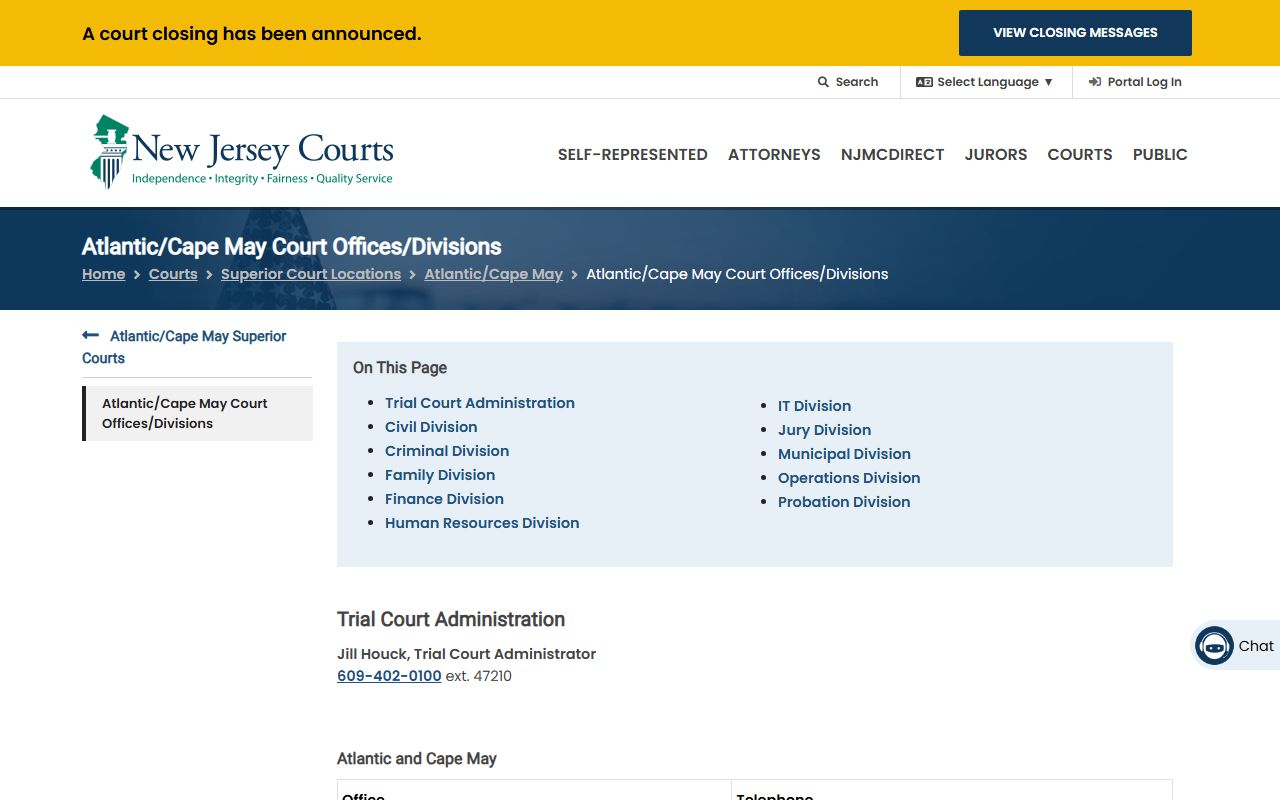Open Atlantic/Cape May breadcrumb link
1280x800 pixels.
(494, 274)
